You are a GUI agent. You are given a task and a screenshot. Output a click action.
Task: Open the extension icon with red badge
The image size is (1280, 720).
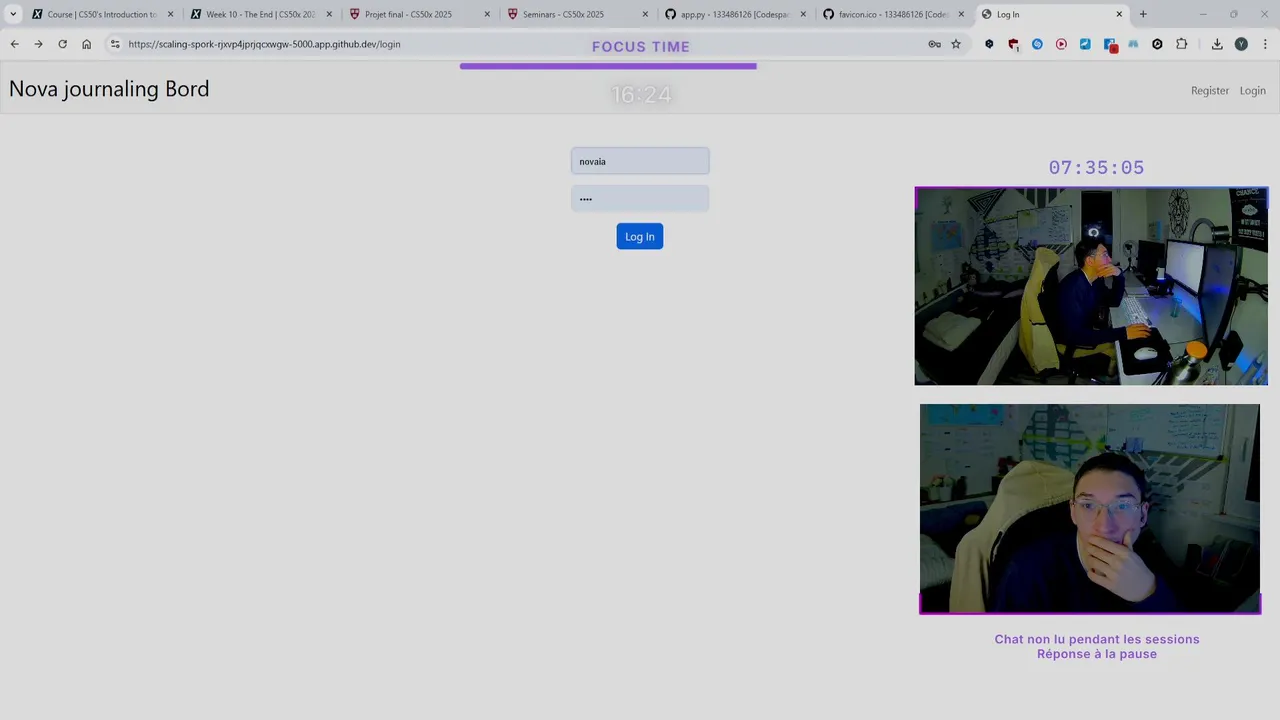tap(1110, 45)
